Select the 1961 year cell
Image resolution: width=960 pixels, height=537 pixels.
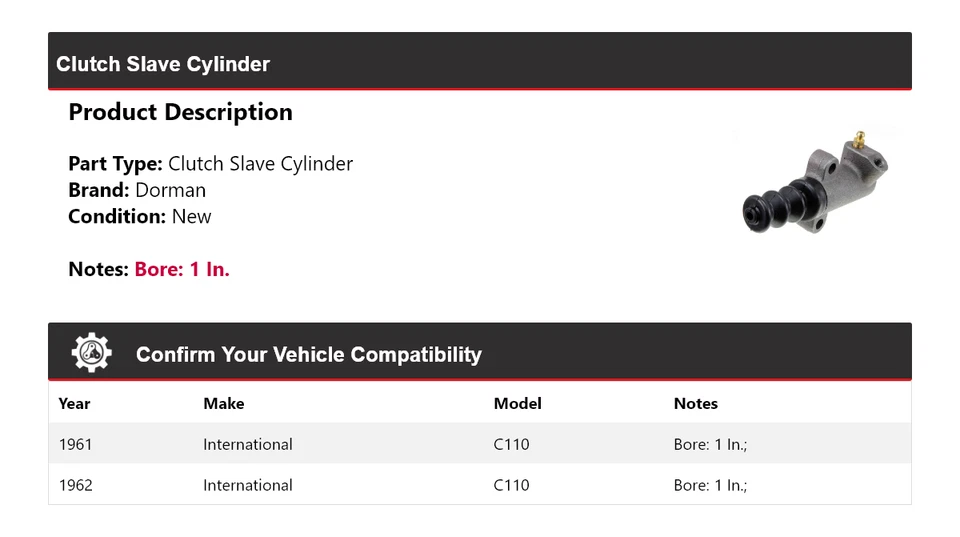click(76, 445)
